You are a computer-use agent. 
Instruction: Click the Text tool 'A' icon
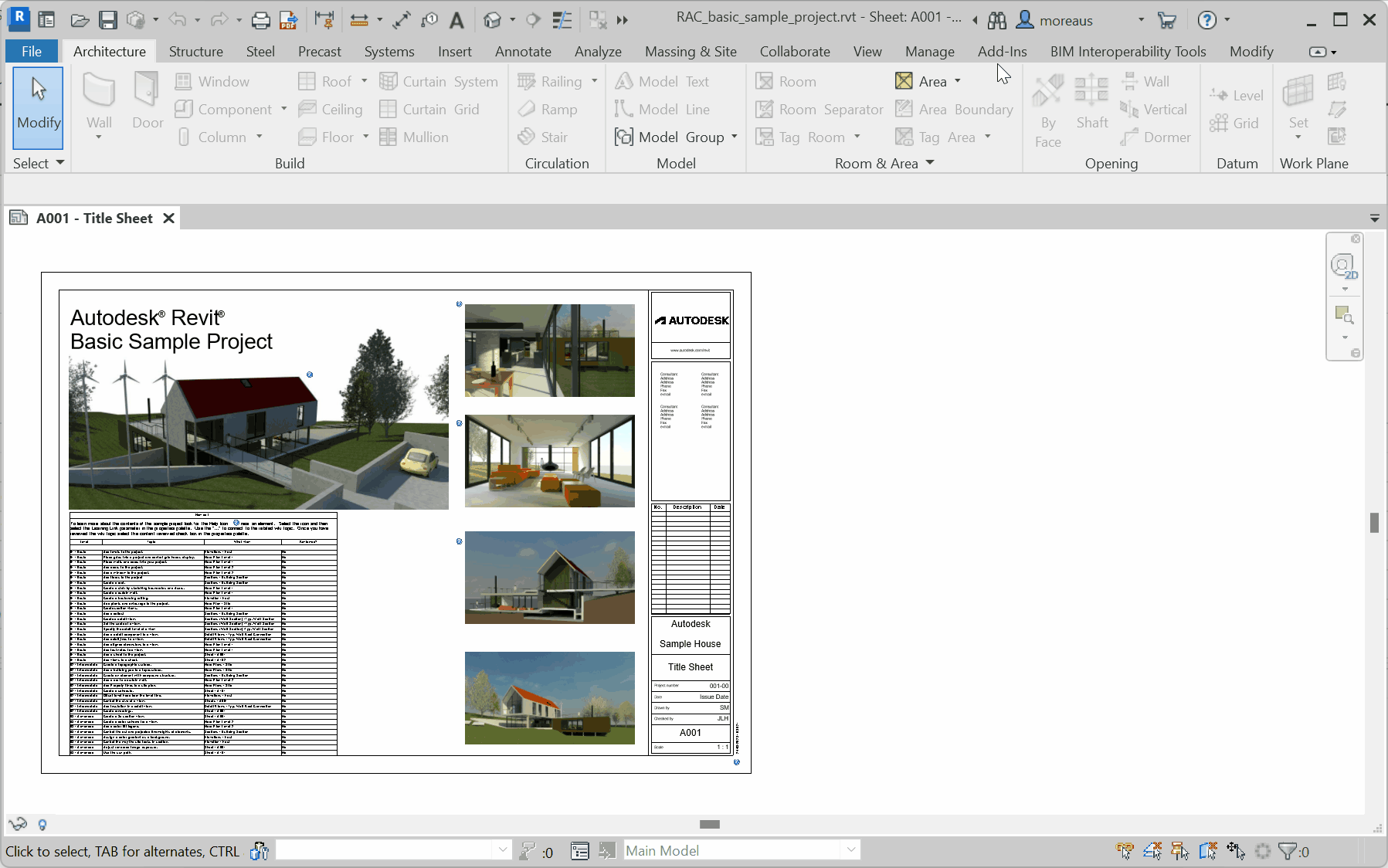coord(457,20)
